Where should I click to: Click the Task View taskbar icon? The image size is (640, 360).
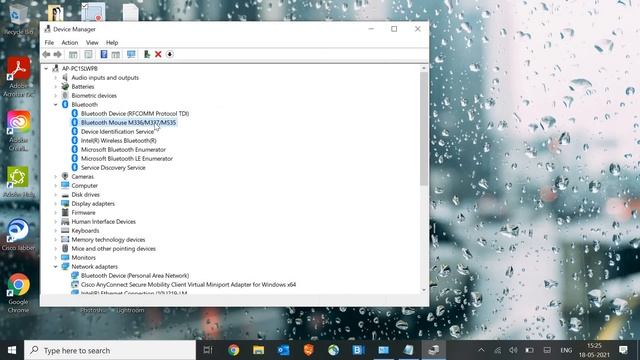[208, 350]
